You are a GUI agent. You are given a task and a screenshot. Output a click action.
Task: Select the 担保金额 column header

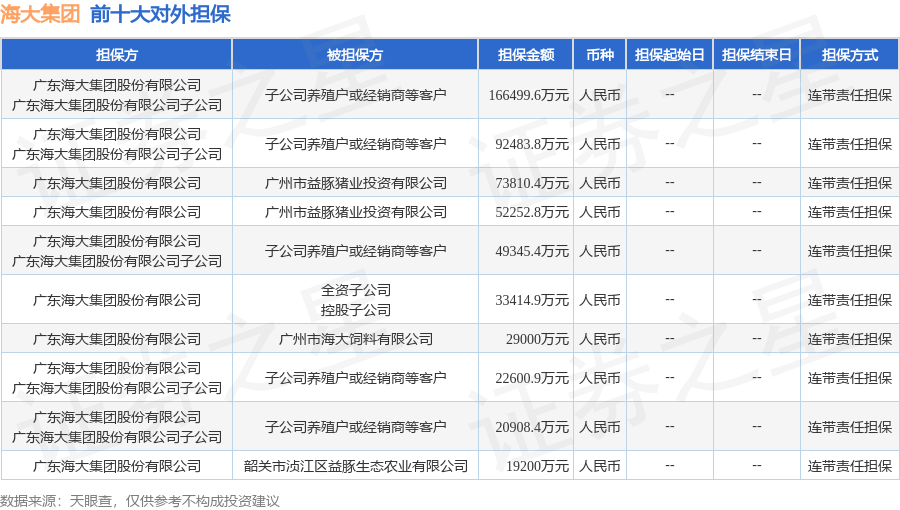pos(526,54)
